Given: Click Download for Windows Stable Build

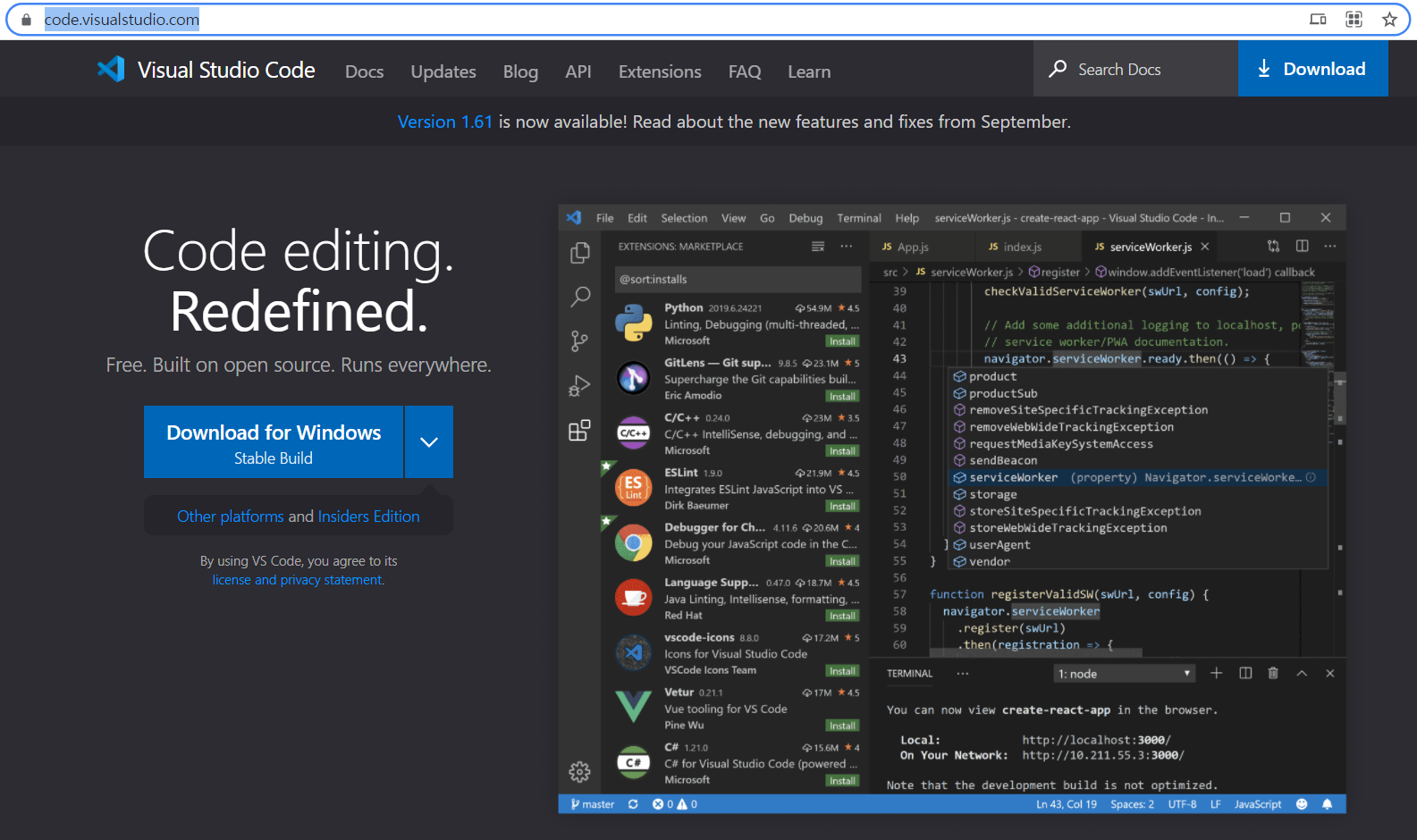Looking at the screenshot, I should [274, 442].
